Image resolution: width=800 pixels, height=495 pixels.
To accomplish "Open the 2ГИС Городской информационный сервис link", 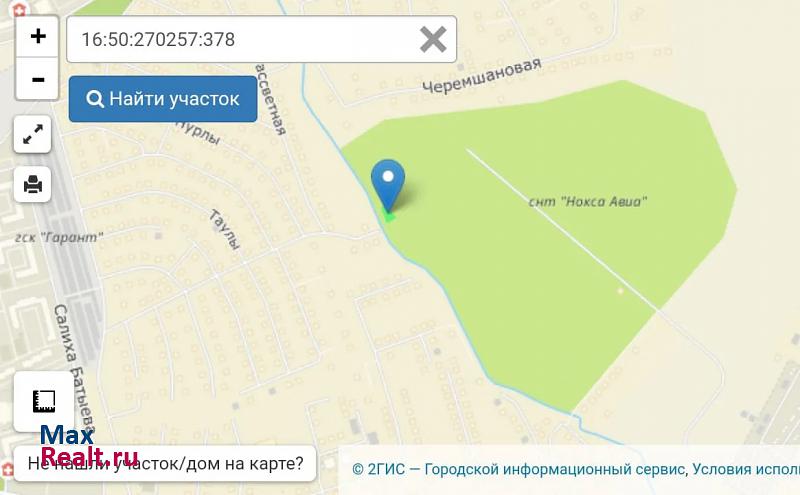I will pos(519,469).
